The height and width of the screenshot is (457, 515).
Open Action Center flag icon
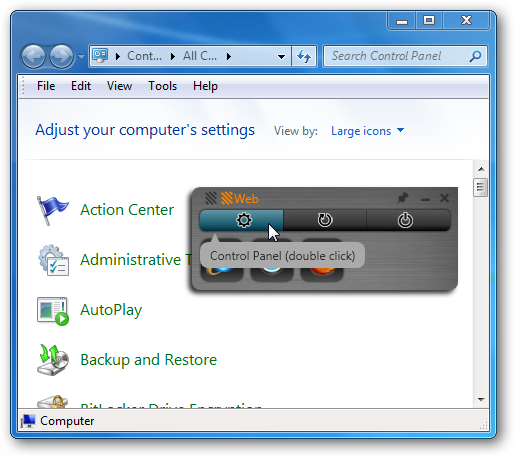52,210
